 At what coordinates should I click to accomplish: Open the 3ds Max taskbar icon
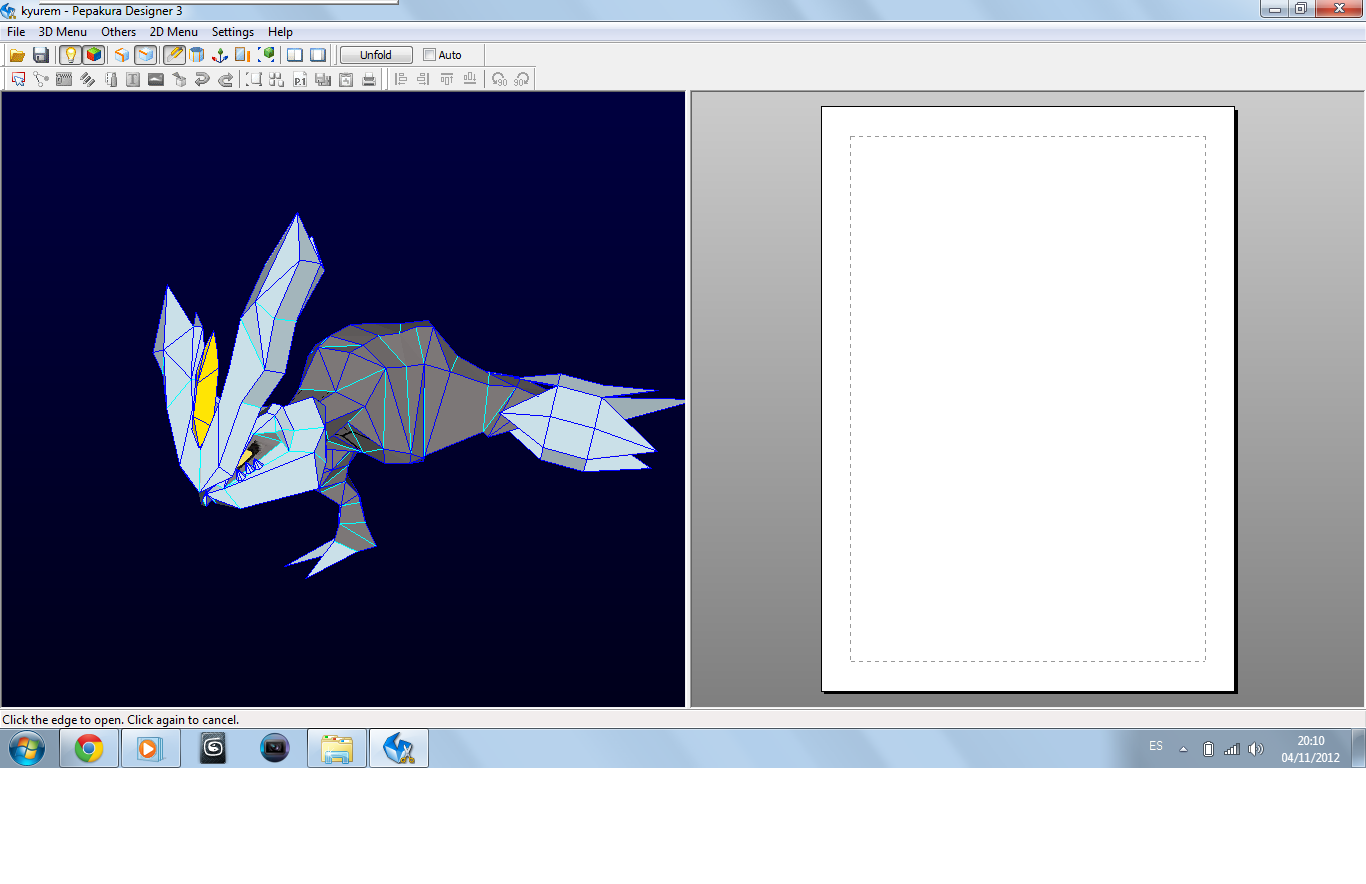point(212,748)
